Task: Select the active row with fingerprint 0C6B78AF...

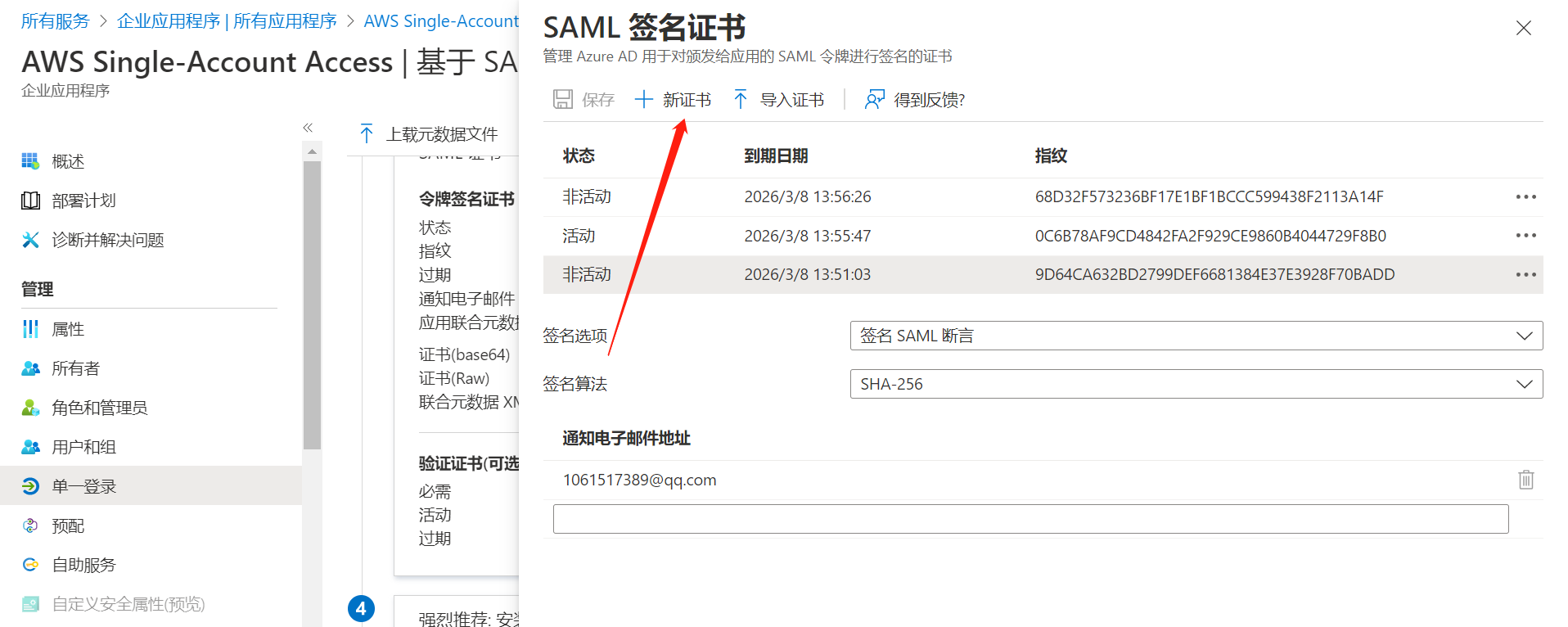Action: coord(1043,236)
